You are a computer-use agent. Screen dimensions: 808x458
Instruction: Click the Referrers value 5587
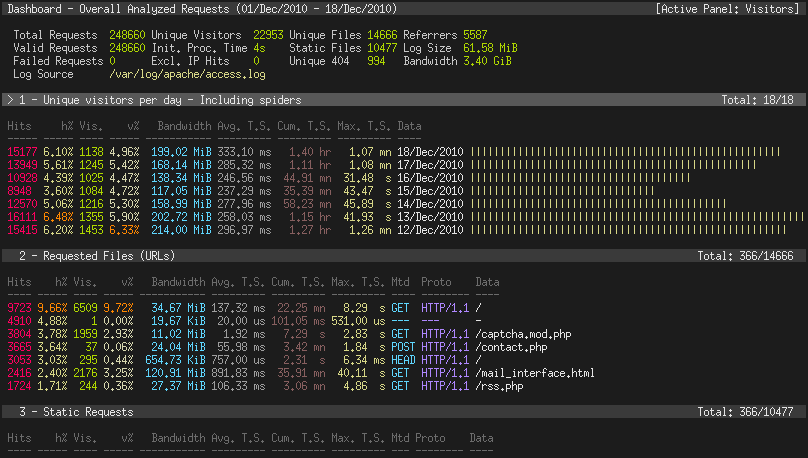[x=475, y=35]
